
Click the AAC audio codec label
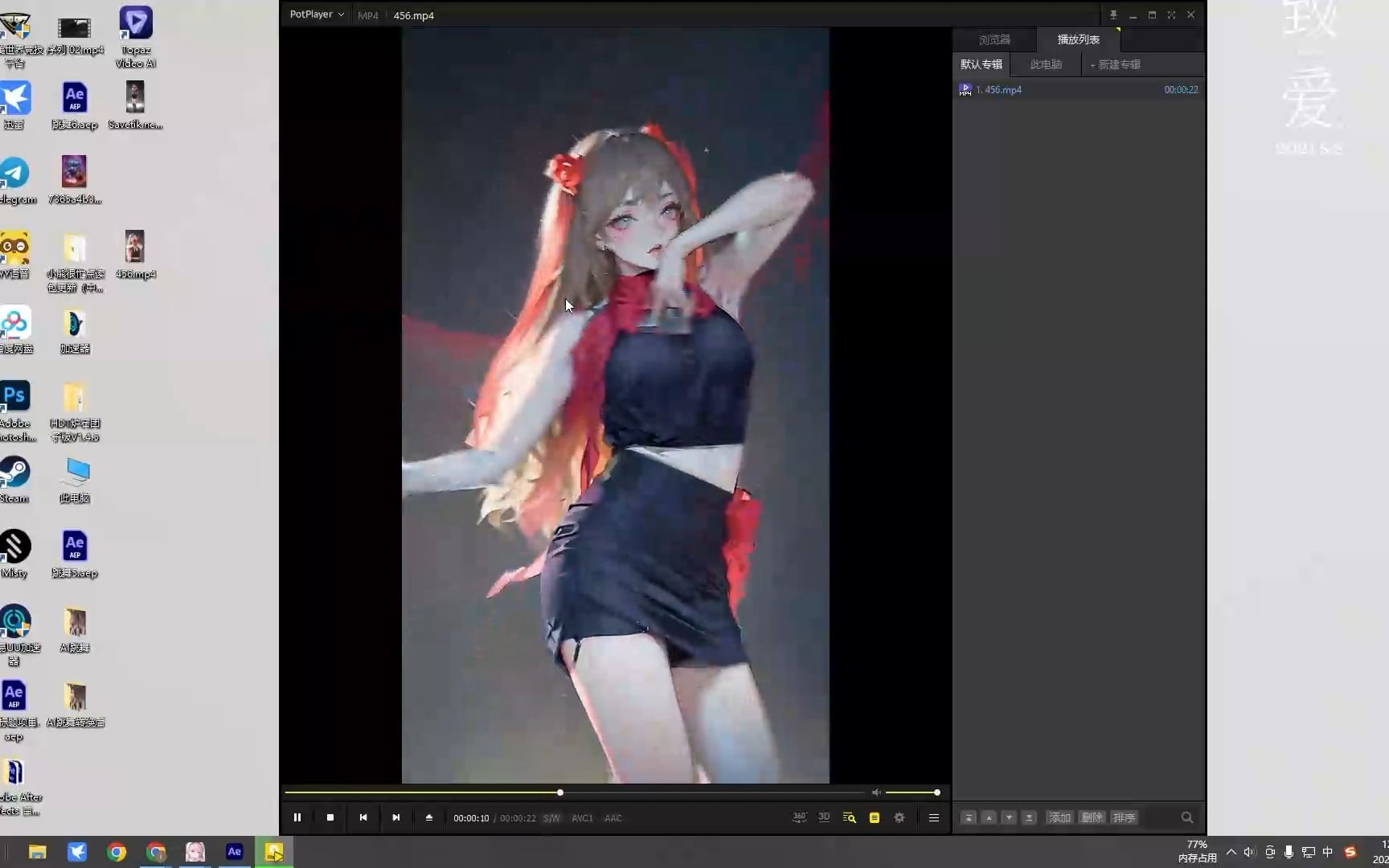pos(613,818)
